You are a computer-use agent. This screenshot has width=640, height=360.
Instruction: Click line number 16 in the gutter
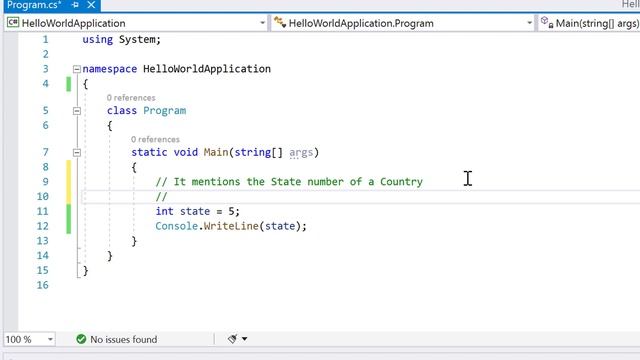point(42,285)
